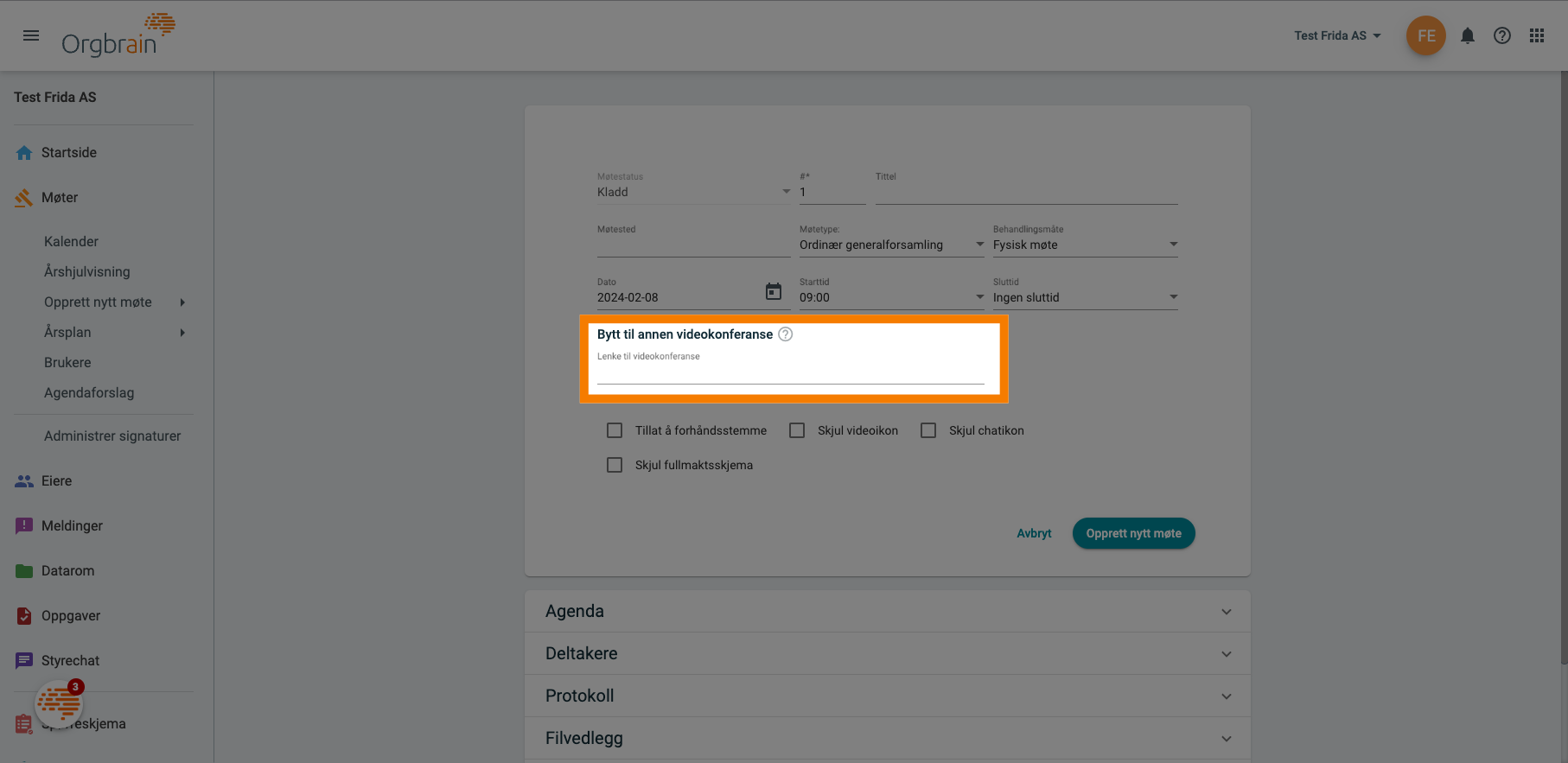Open the help question mark in header
Viewport: 1568px width, 763px height.
(1502, 35)
